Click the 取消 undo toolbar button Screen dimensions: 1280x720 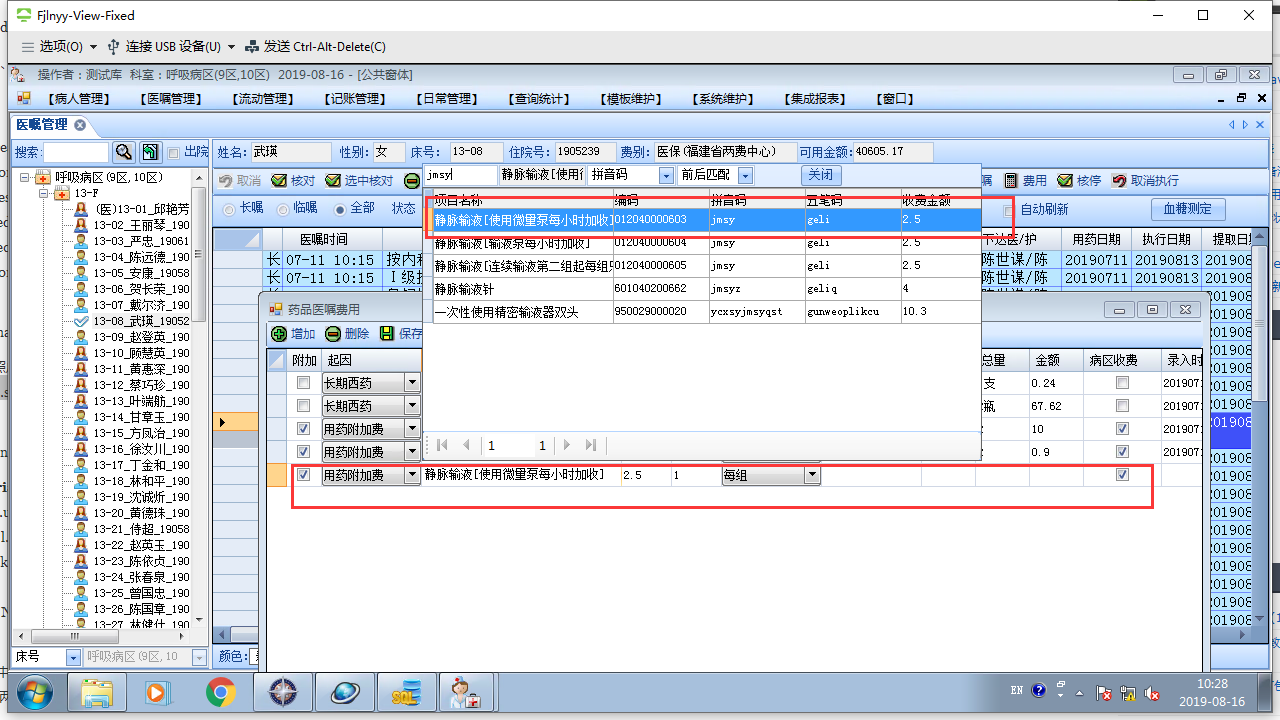pyautogui.click(x=240, y=181)
